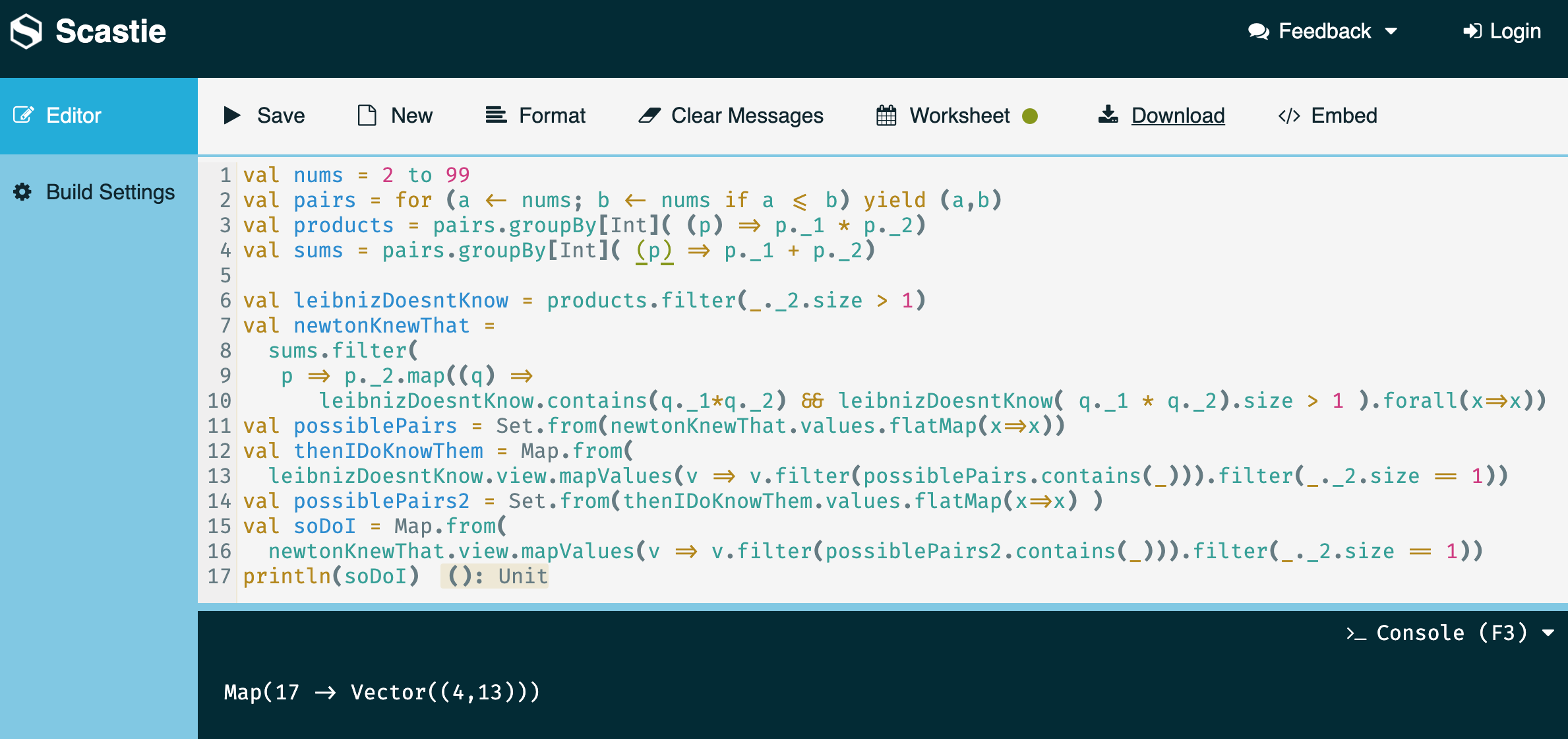Click the Worksheet calendar icon
Image resolution: width=1568 pixels, height=739 pixels.
click(x=886, y=115)
